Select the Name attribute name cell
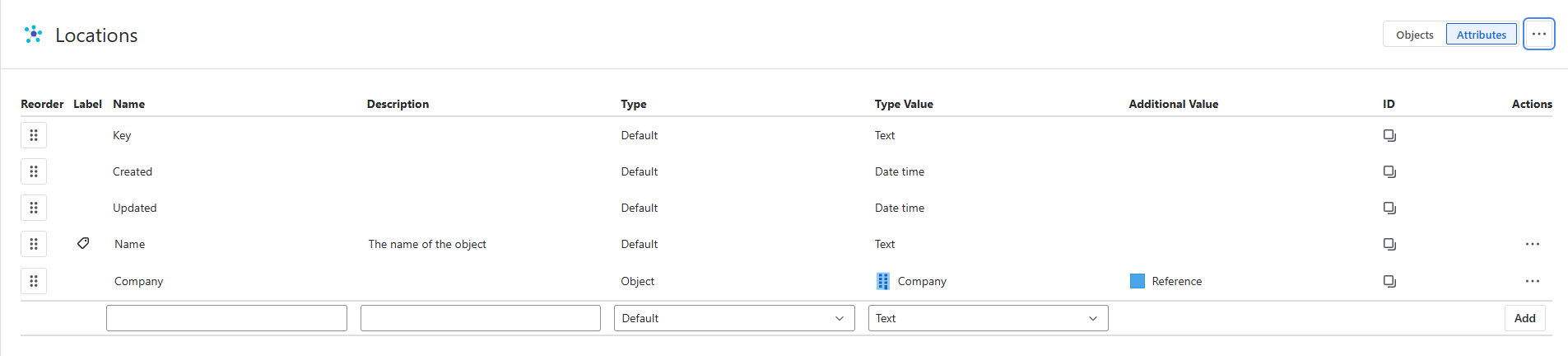The height and width of the screenshot is (356, 1568). click(129, 244)
